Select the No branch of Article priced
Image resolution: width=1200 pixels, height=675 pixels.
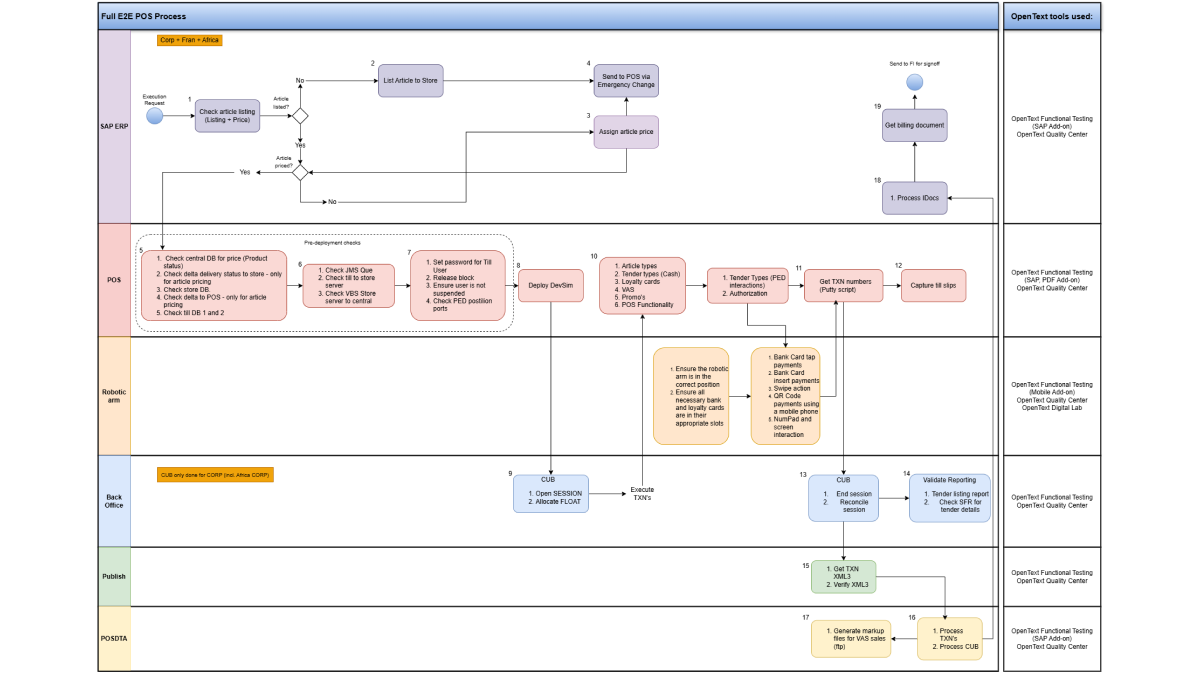click(x=330, y=199)
